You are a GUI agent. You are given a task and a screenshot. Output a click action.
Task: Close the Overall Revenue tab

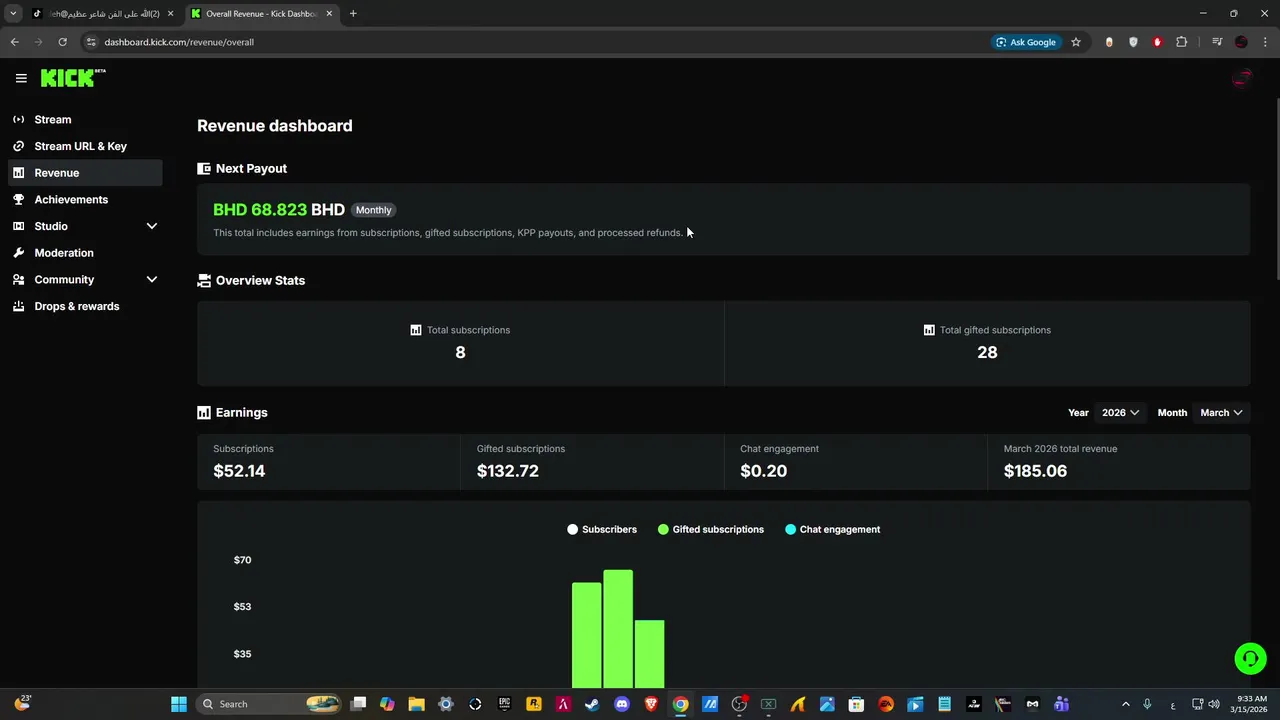coord(329,14)
